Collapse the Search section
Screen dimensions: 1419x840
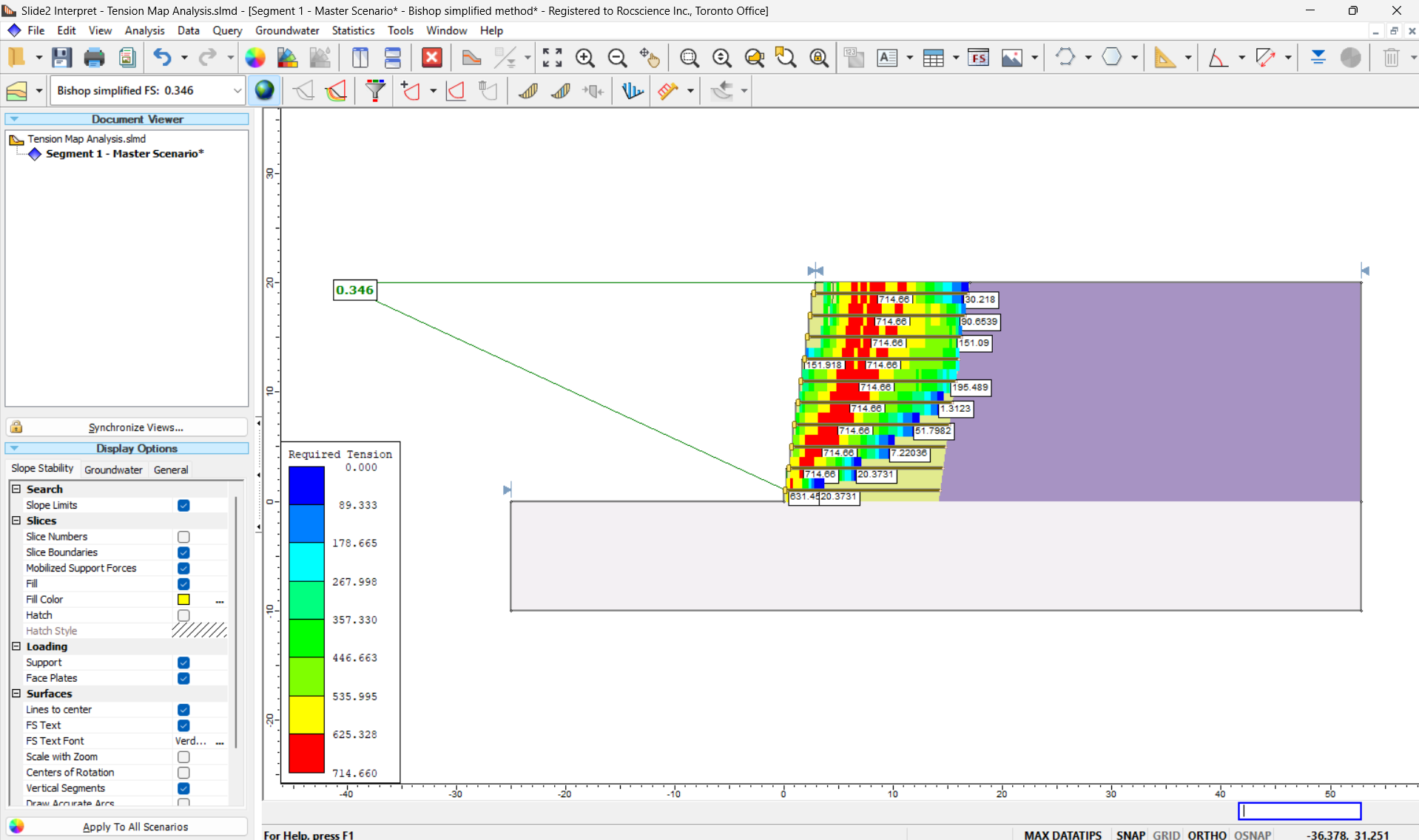tap(16, 489)
